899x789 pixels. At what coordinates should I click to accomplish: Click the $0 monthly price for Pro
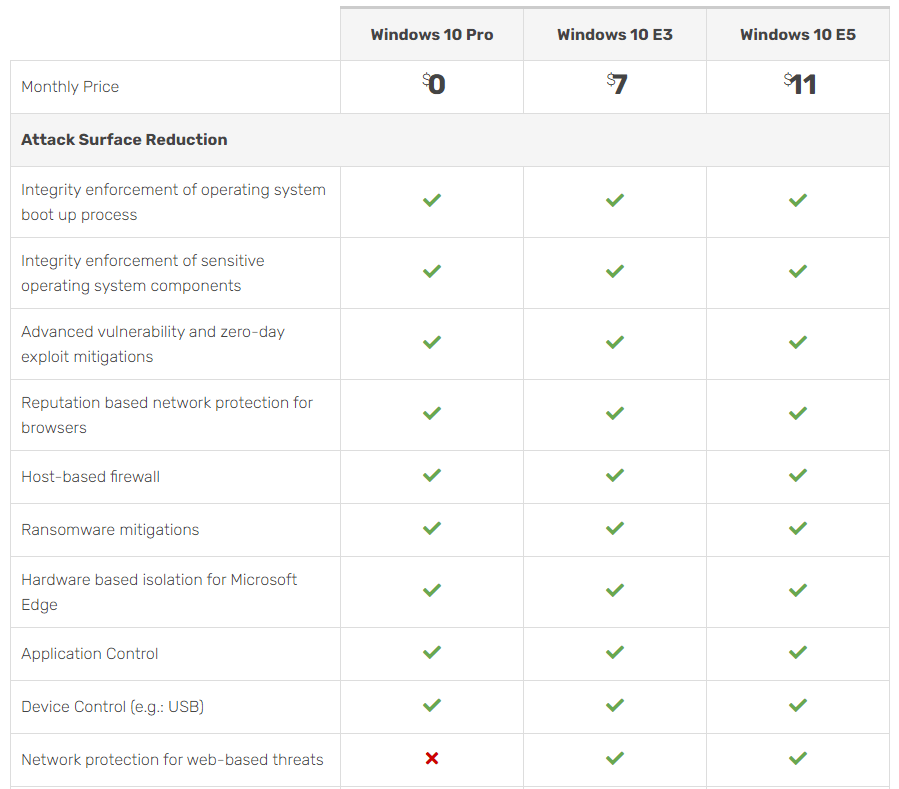(x=434, y=85)
